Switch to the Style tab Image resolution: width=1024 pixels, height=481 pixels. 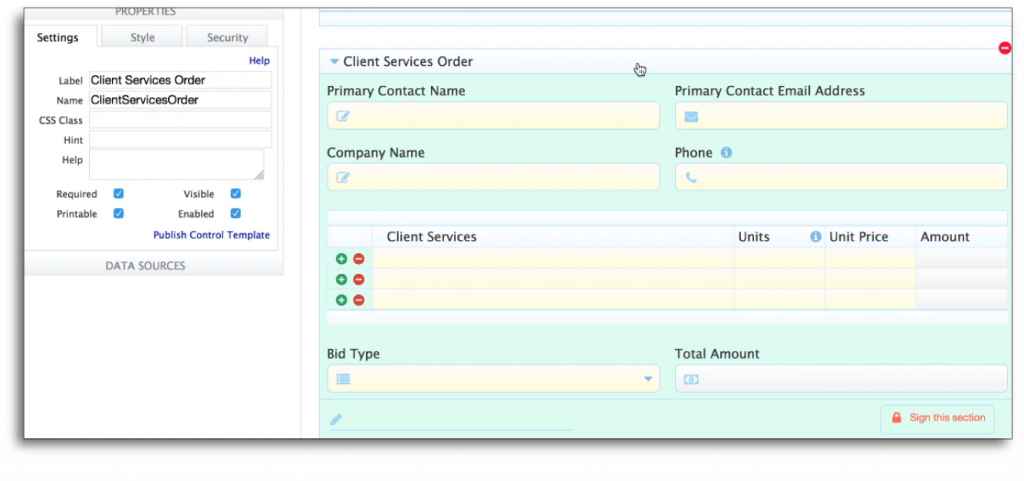pos(142,37)
